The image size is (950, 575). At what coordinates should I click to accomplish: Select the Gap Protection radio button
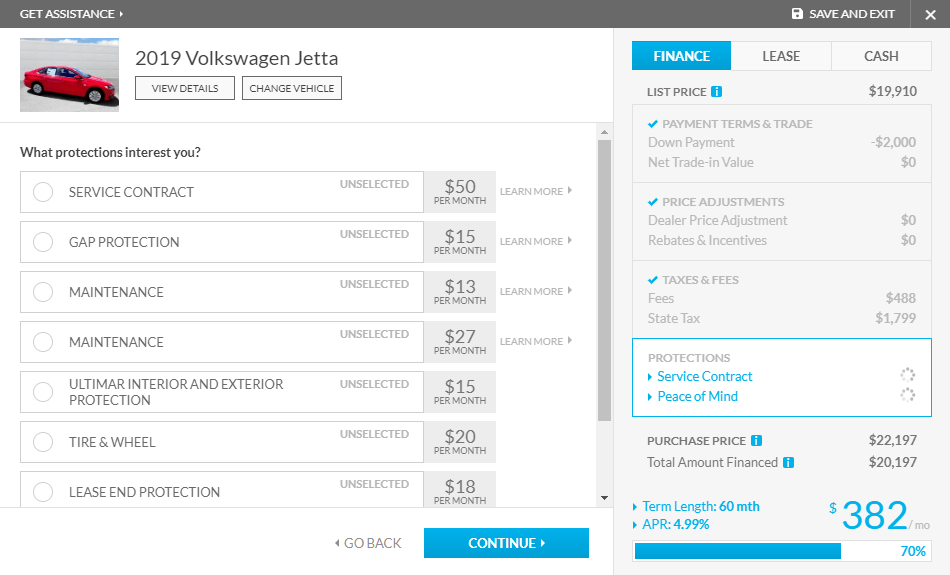coord(43,242)
